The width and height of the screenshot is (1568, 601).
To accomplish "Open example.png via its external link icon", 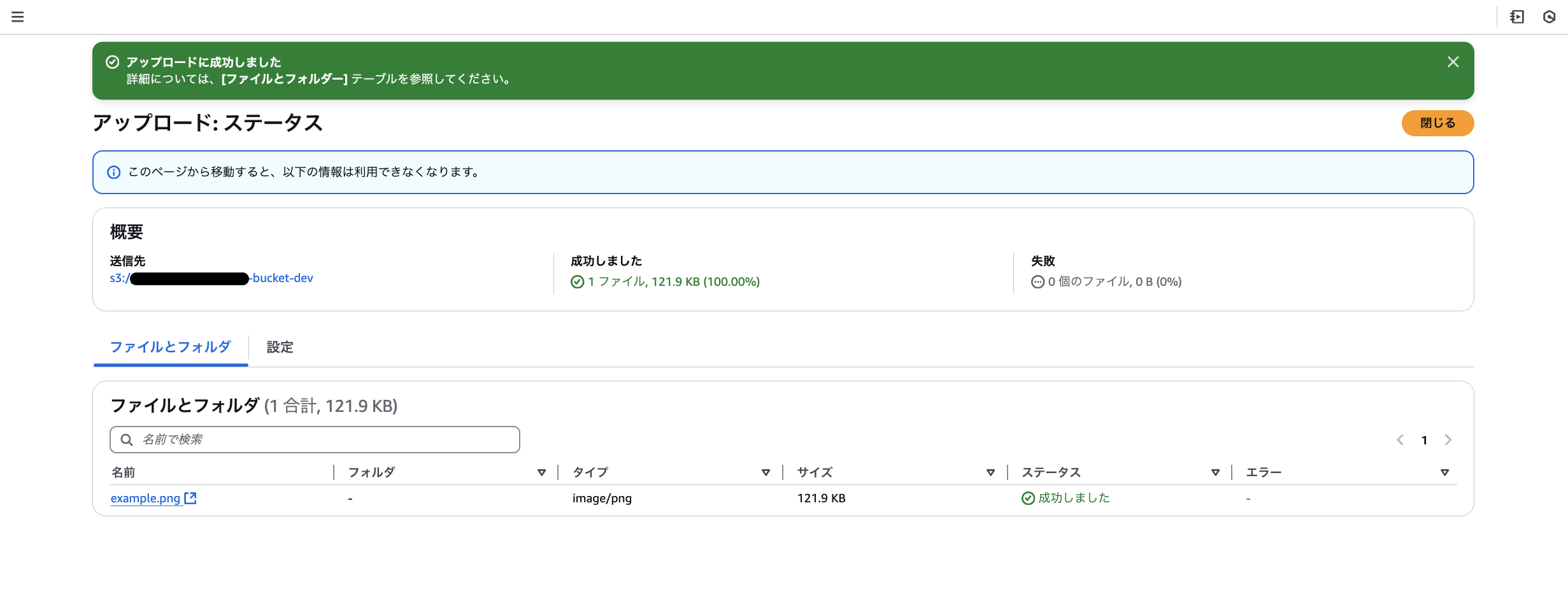I will [190, 498].
